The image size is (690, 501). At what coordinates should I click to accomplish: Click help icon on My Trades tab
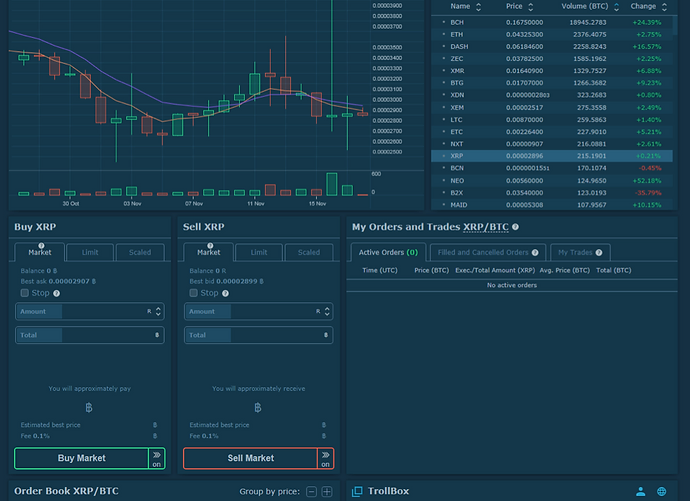click(x=599, y=252)
